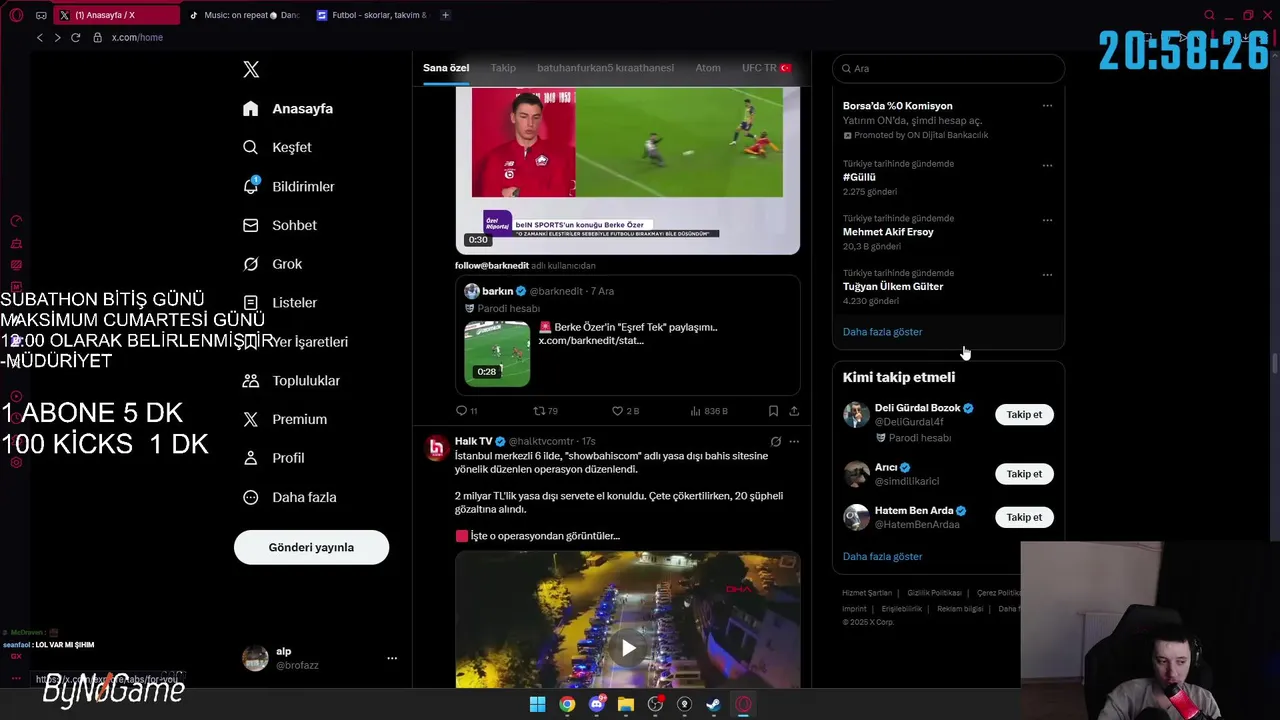Switch to Futbol skorlar browser tab
This screenshot has width=1280, height=720.
(372, 15)
